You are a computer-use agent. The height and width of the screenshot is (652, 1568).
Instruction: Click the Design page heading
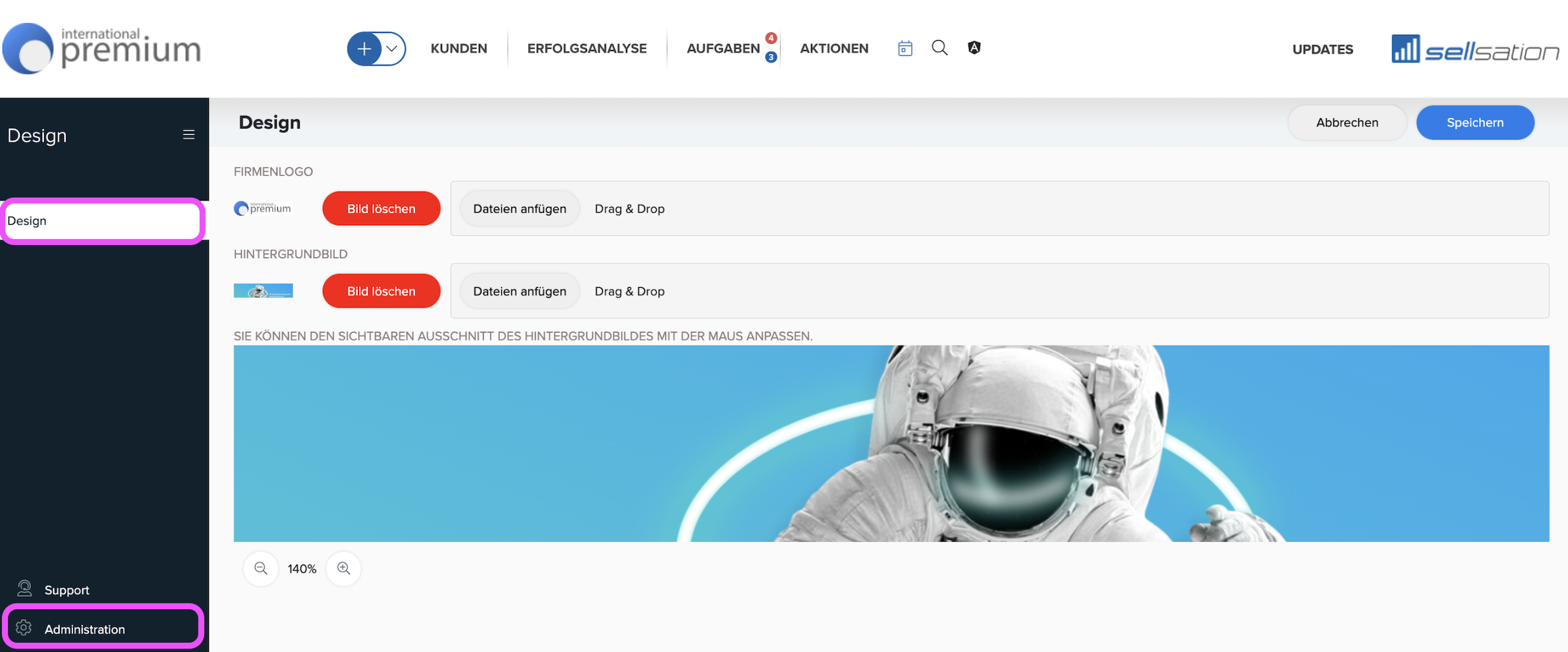pos(269,122)
